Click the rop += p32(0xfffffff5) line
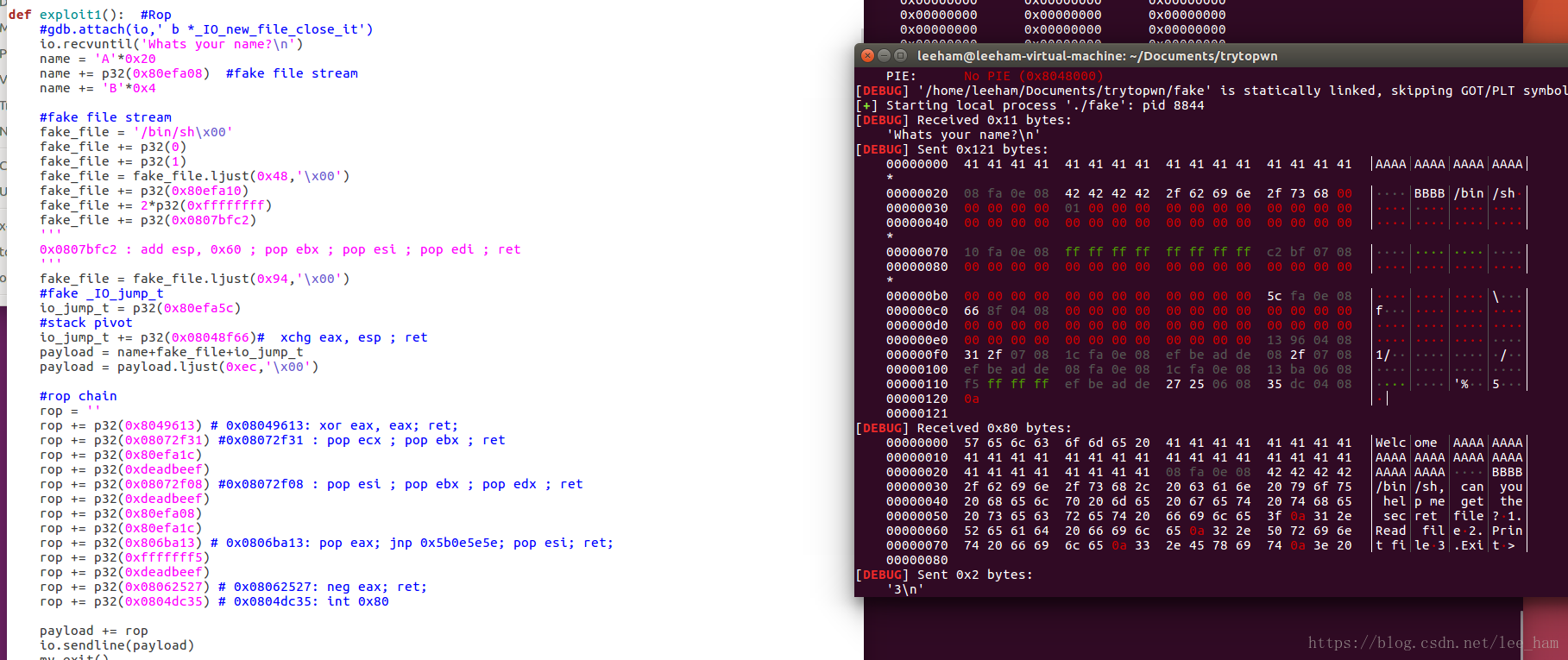 coord(124,557)
